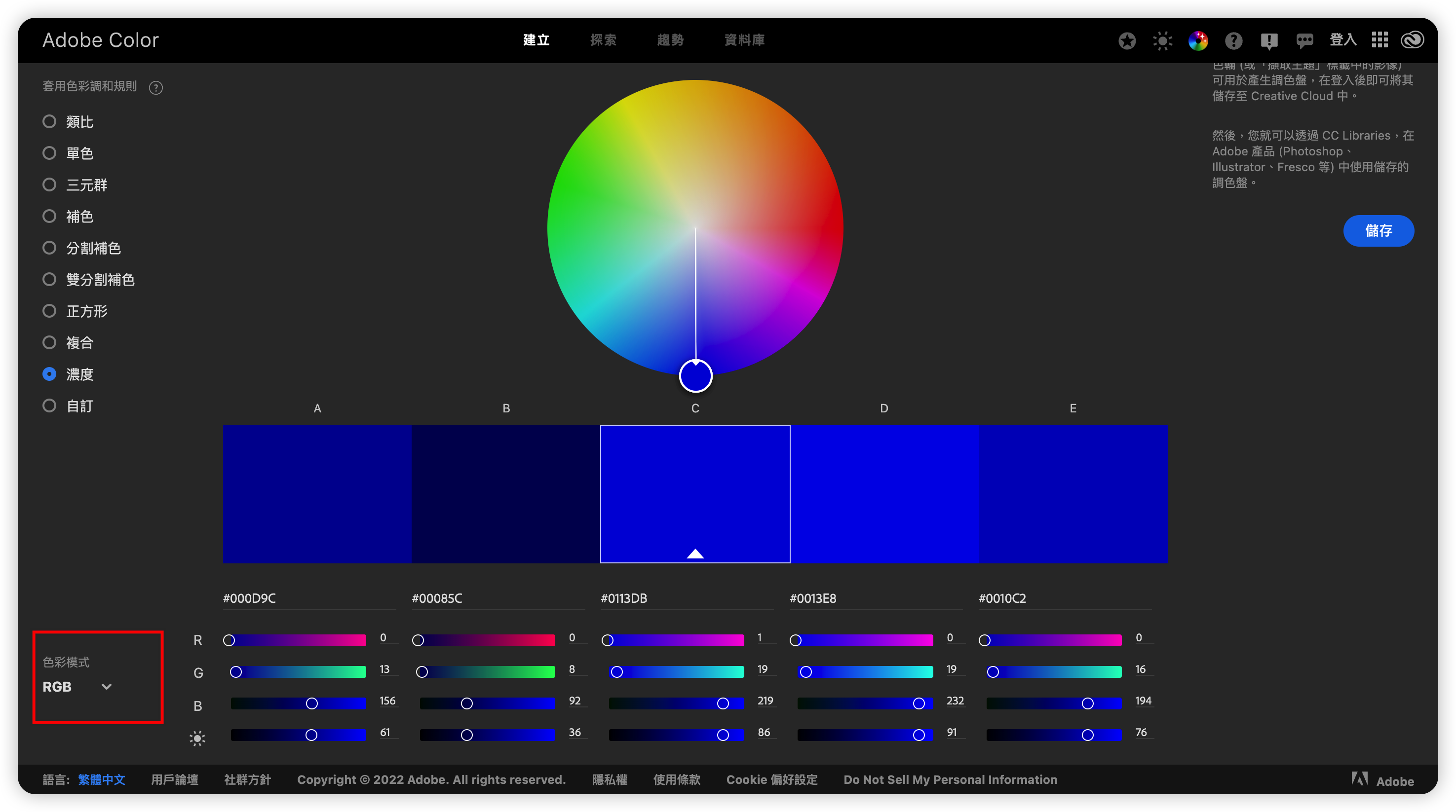Open the color wheel icon in header
This screenshot has width=1456, height=812.
pyautogui.click(x=1198, y=40)
